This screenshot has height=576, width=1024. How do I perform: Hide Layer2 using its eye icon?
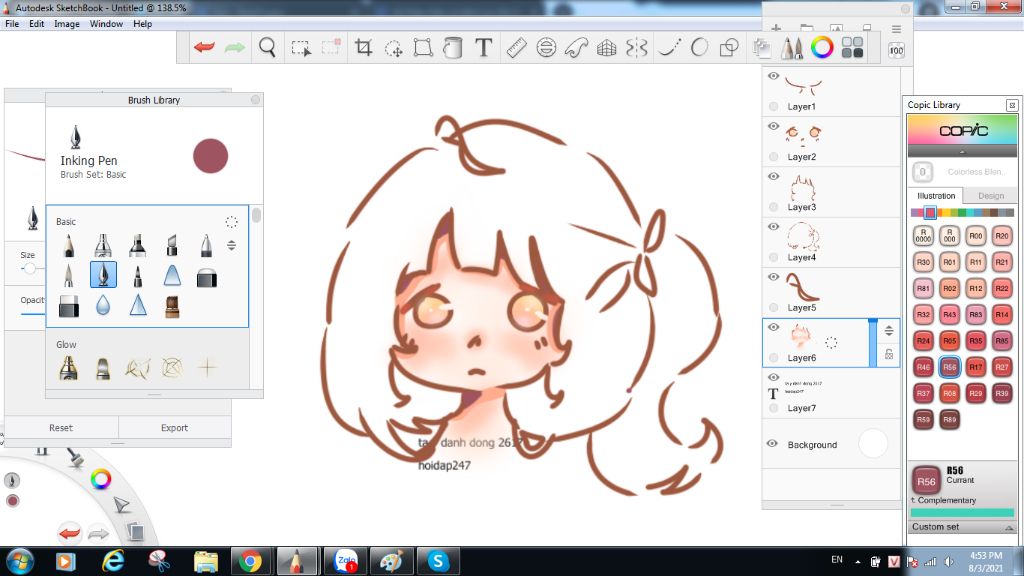click(x=773, y=126)
